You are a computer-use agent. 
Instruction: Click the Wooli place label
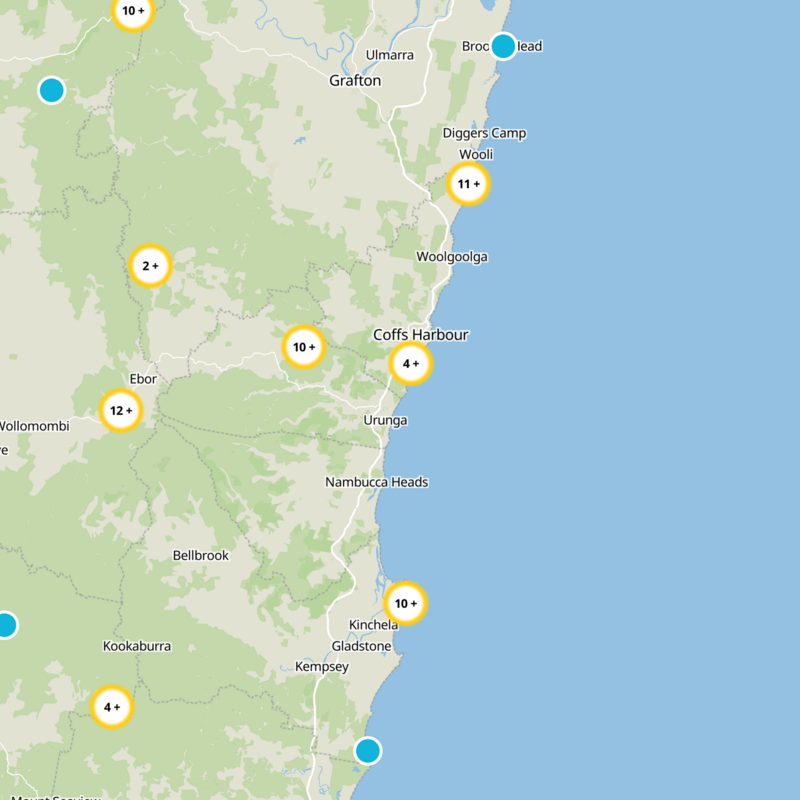click(476, 154)
